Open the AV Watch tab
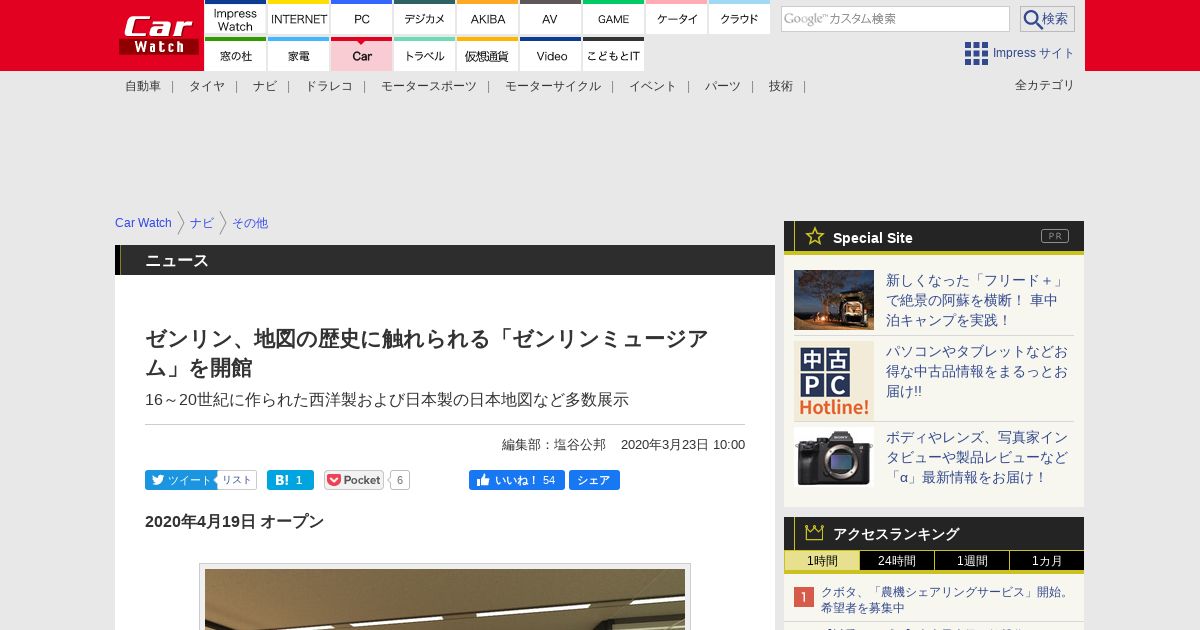This screenshot has width=1200, height=630. click(550, 18)
